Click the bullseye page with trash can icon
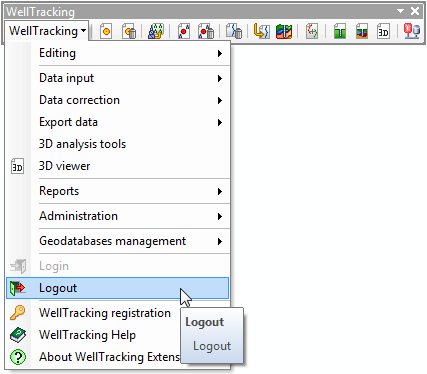The image size is (427, 374). point(129,31)
